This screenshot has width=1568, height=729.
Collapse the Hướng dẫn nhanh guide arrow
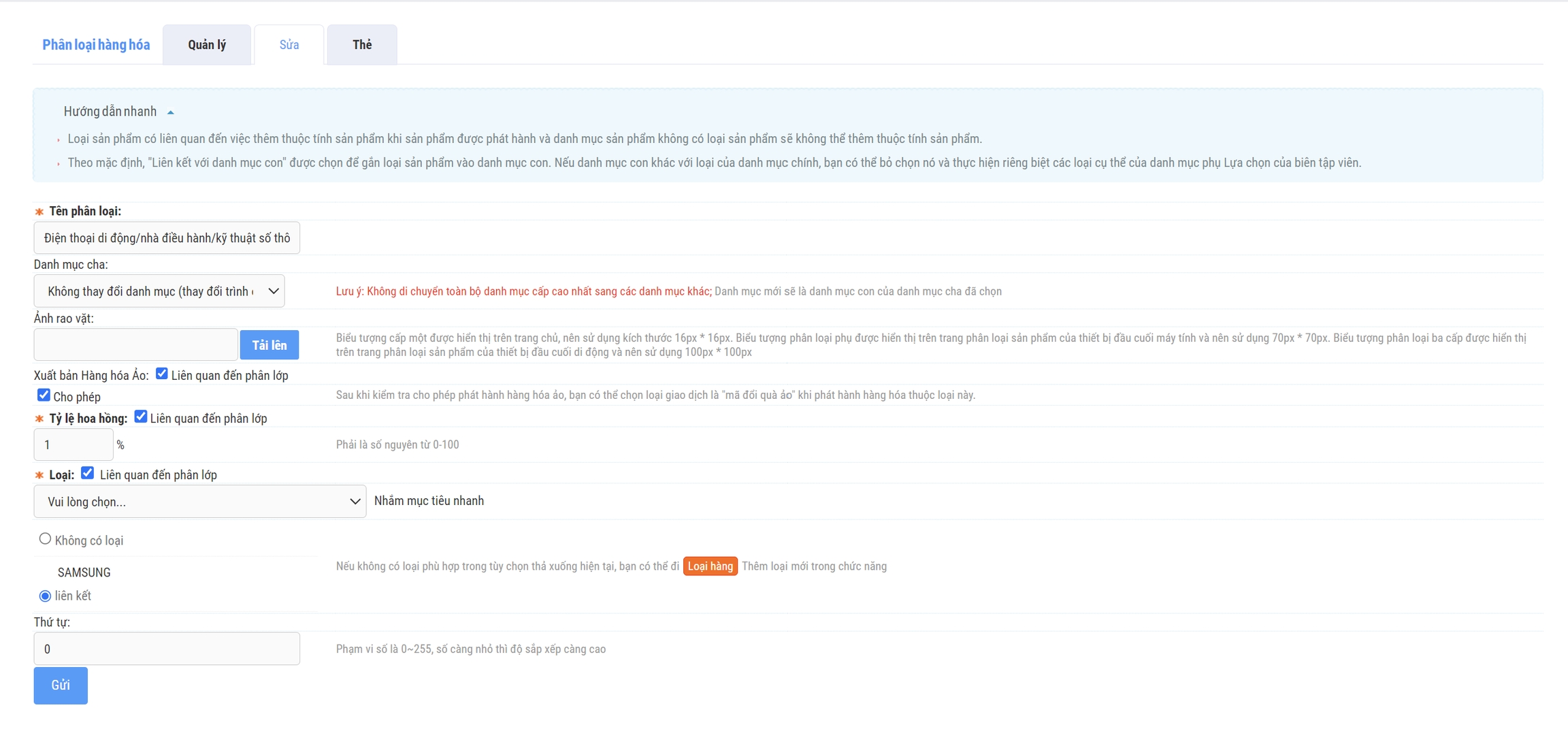point(171,112)
